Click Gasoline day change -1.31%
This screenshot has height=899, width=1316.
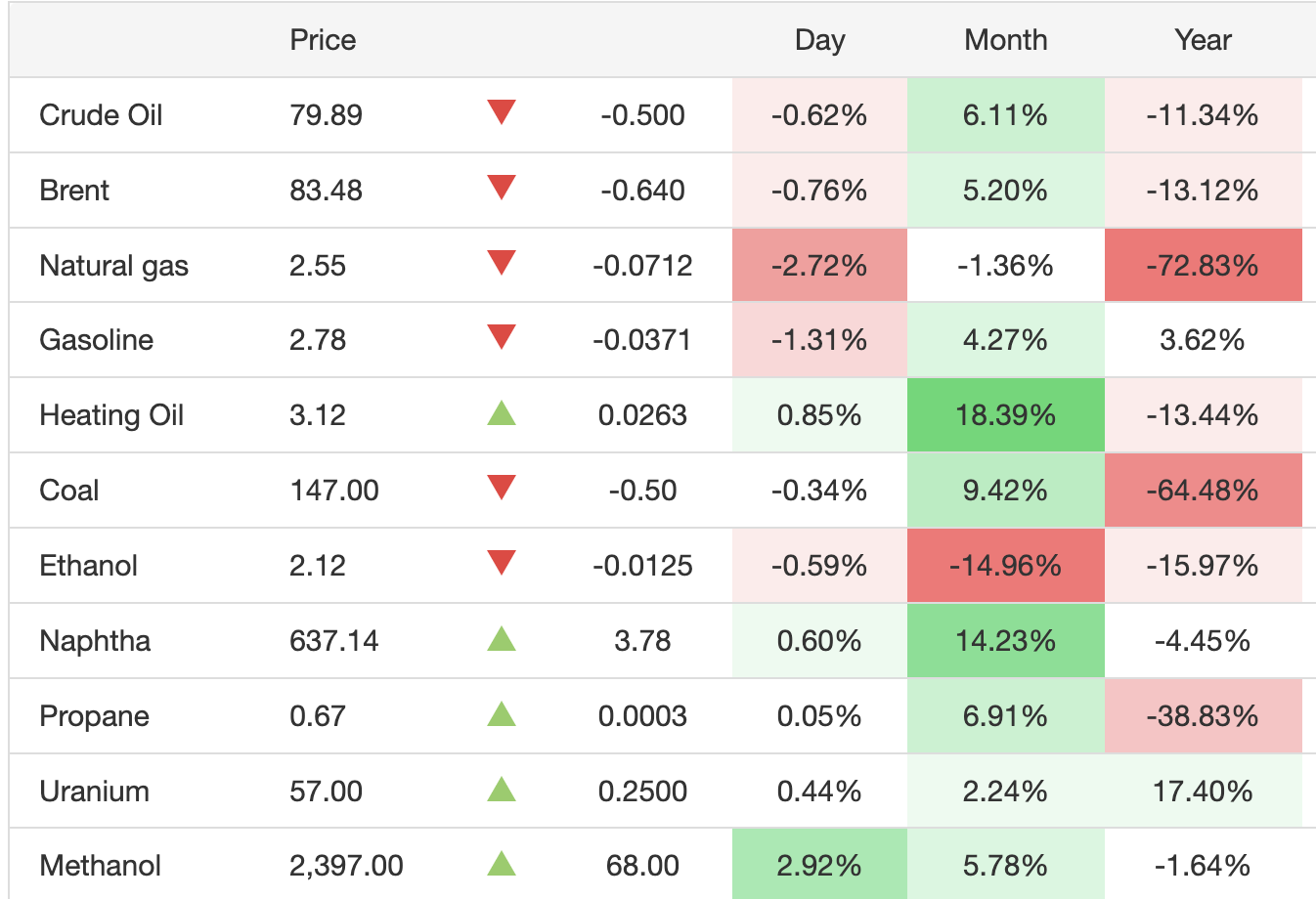tap(819, 340)
